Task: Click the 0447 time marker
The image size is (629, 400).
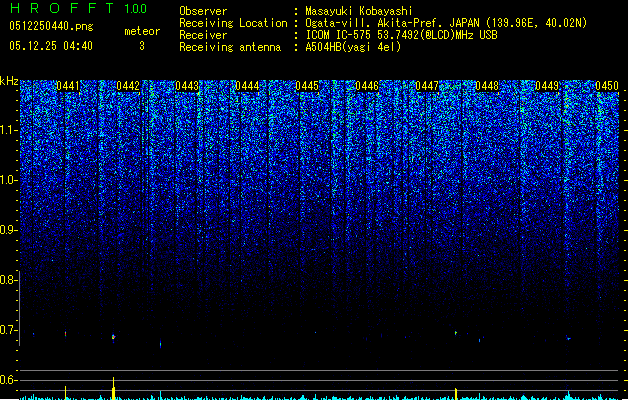Action: pos(427,86)
